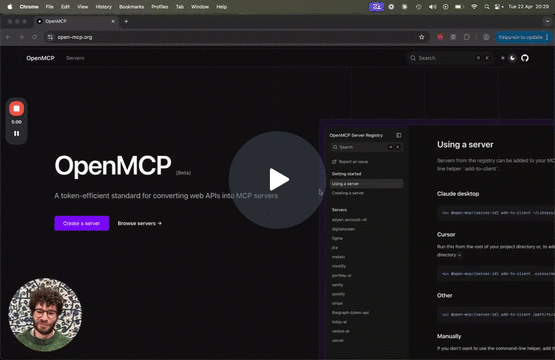Open the File menu
The image size is (555, 360).
coord(50,7)
